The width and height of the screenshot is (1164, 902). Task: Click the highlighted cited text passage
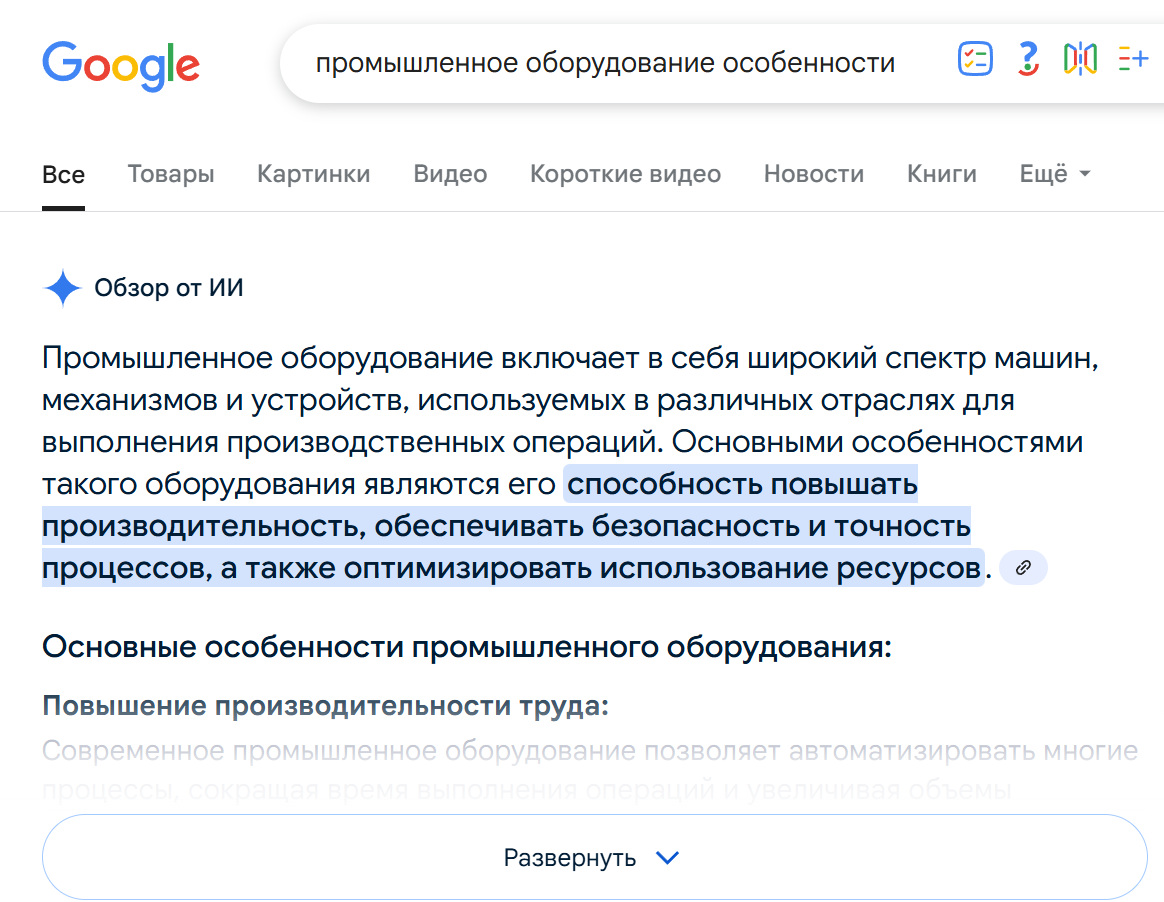click(500, 525)
